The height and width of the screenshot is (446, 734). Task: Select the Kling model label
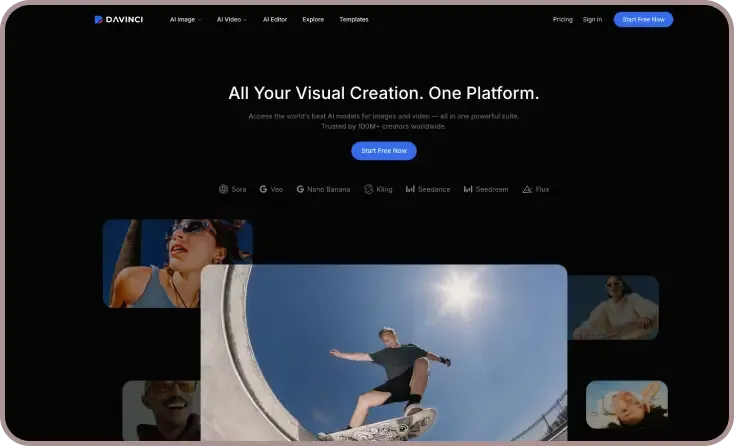click(x=384, y=190)
